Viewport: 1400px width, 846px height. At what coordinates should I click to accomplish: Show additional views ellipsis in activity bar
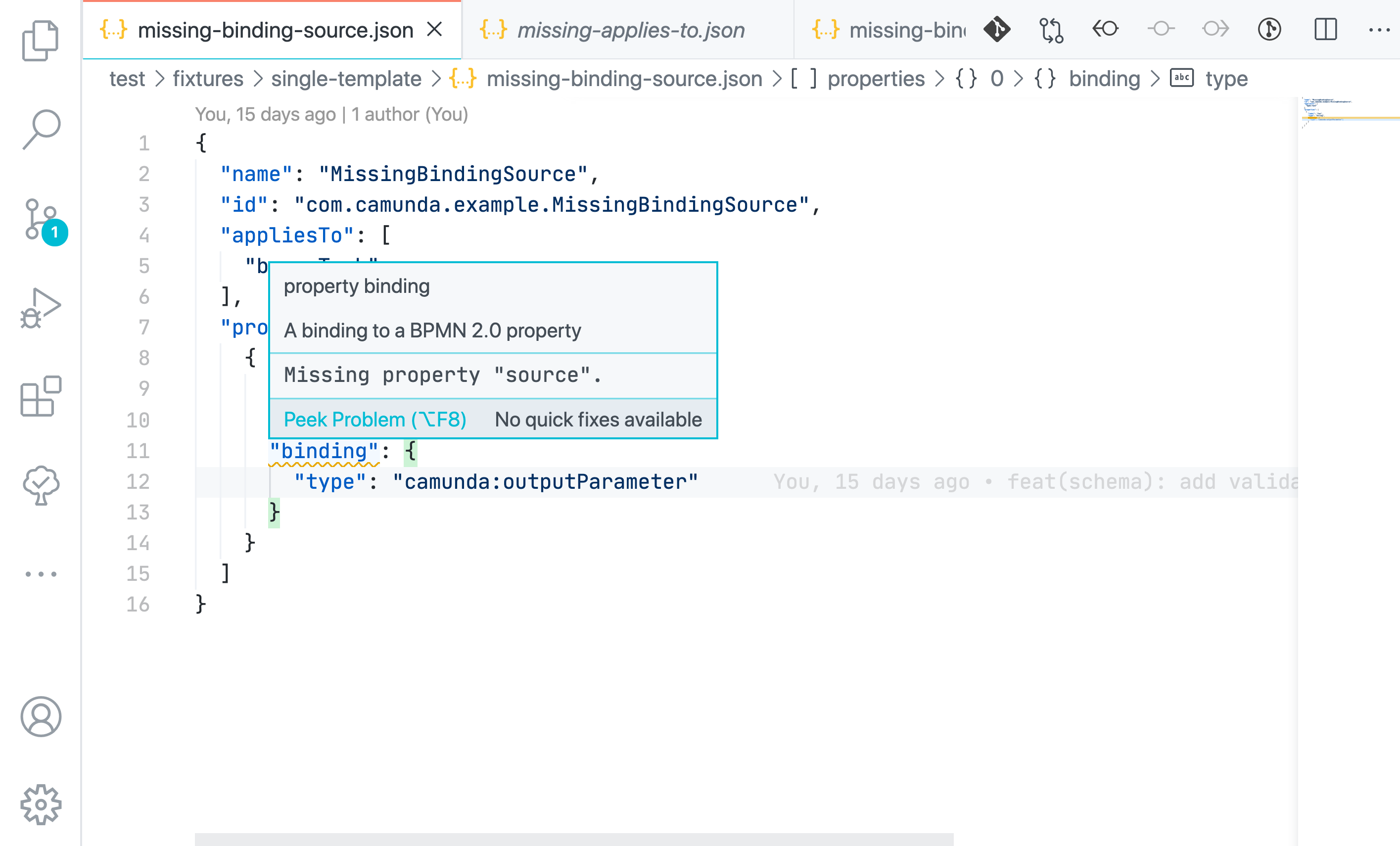pyautogui.click(x=41, y=574)
